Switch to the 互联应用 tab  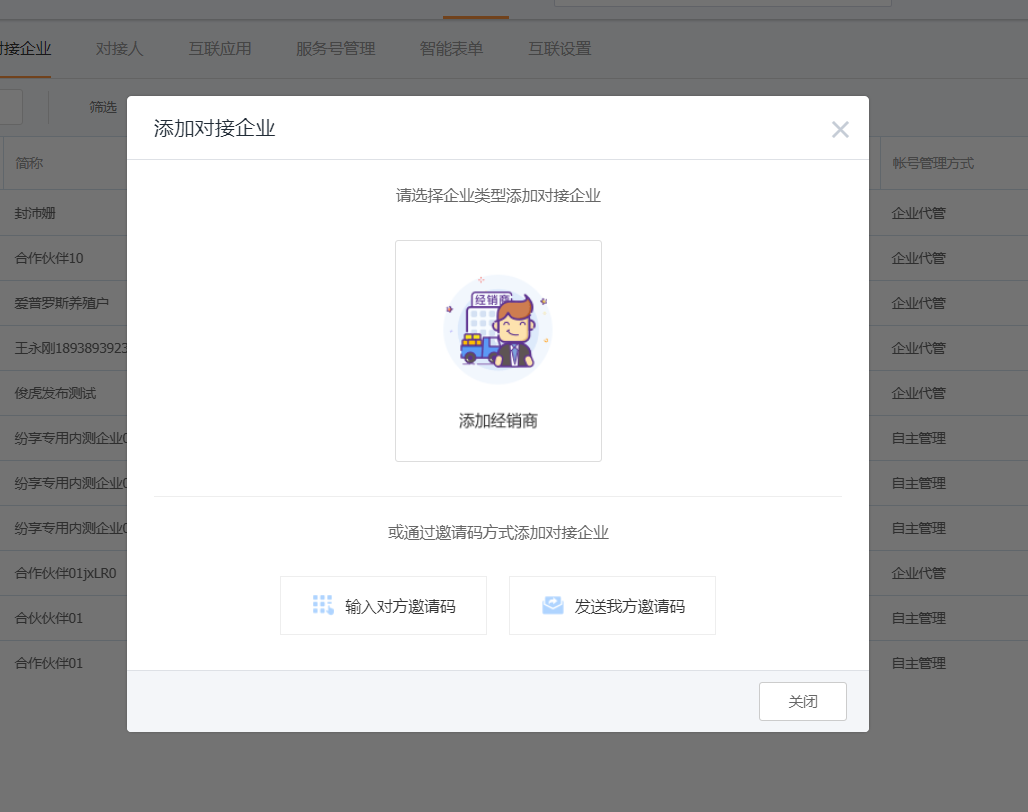click(x=220, y=48)
